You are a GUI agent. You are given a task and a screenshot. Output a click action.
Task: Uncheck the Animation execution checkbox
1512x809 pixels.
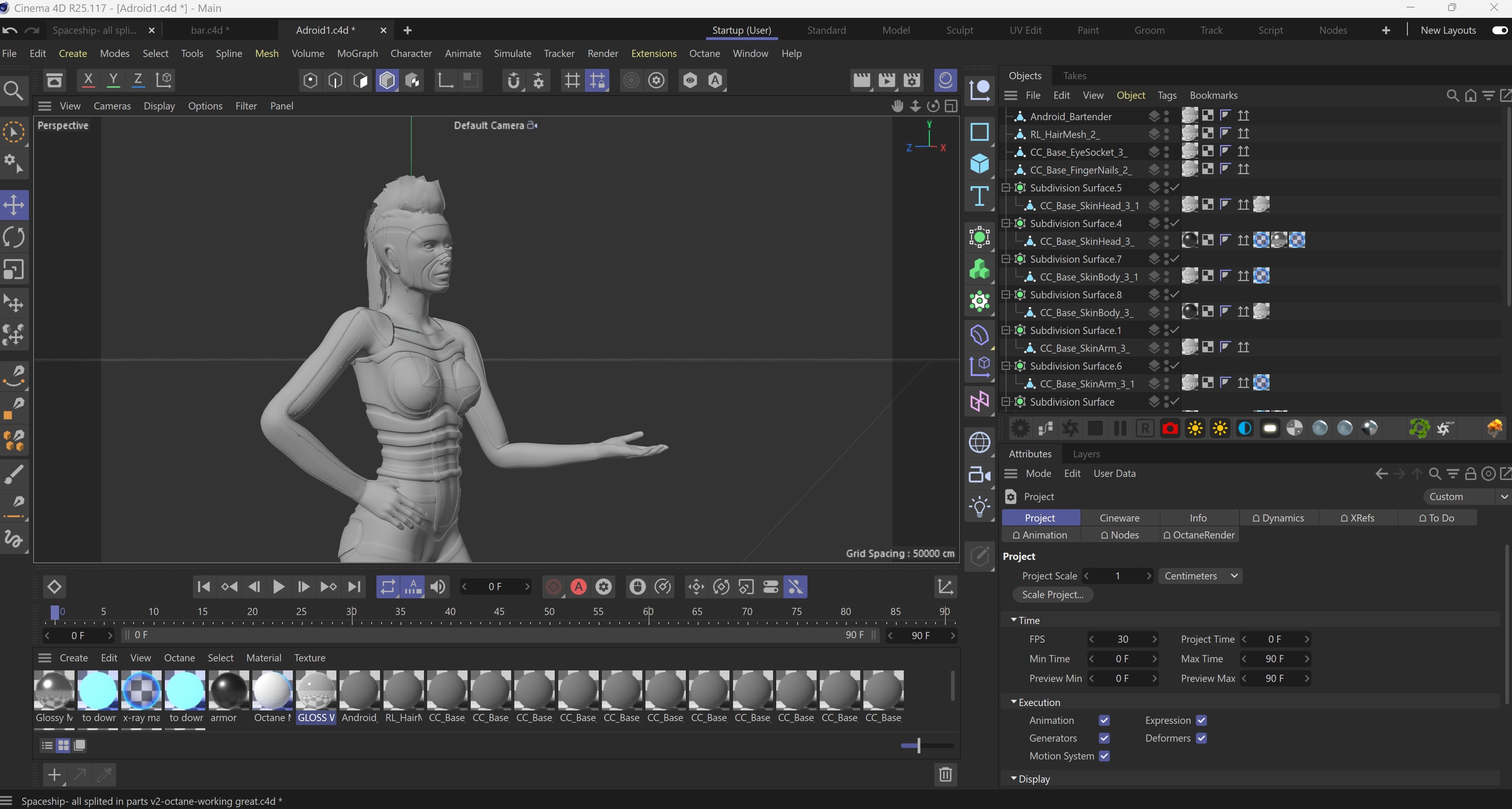[1104, 720]
